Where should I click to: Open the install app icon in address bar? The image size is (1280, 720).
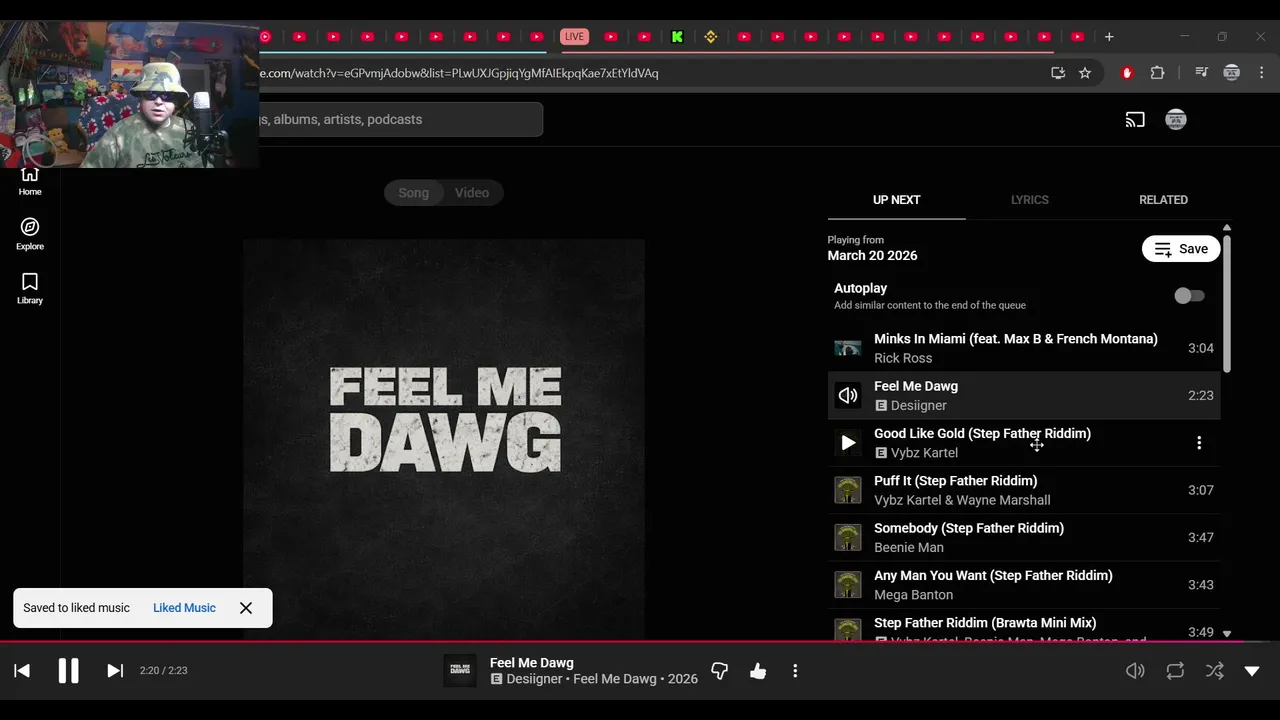[x=1058, y=73]
